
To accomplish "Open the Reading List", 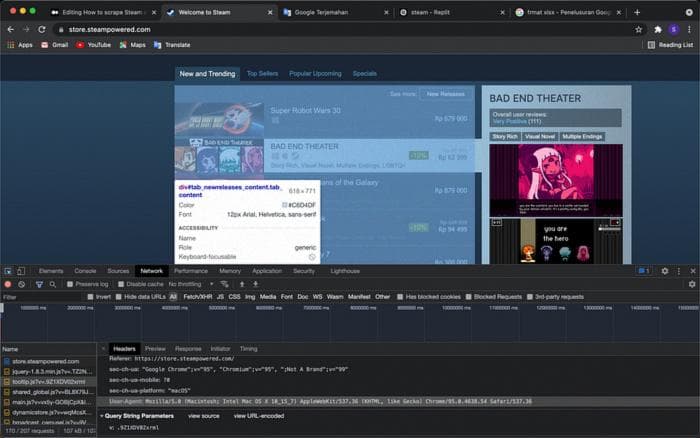I will 670,45.
